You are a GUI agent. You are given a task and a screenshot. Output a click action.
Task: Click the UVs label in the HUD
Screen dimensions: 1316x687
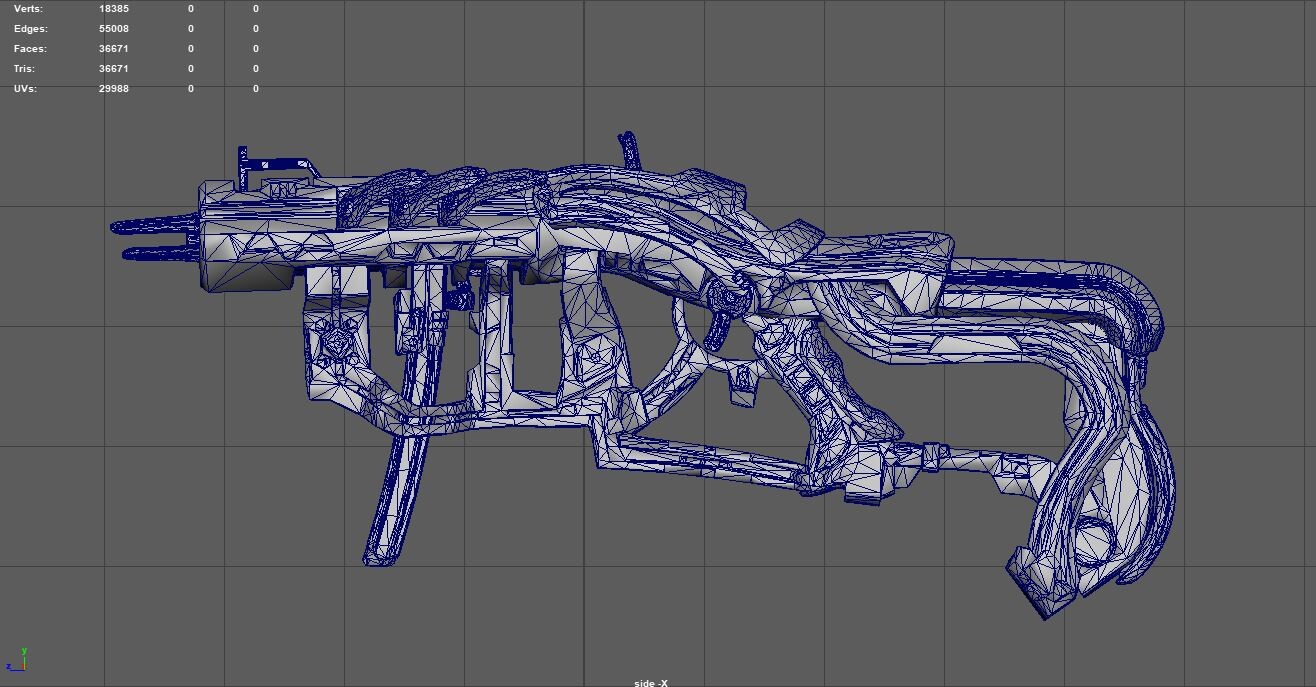point(26,88)
